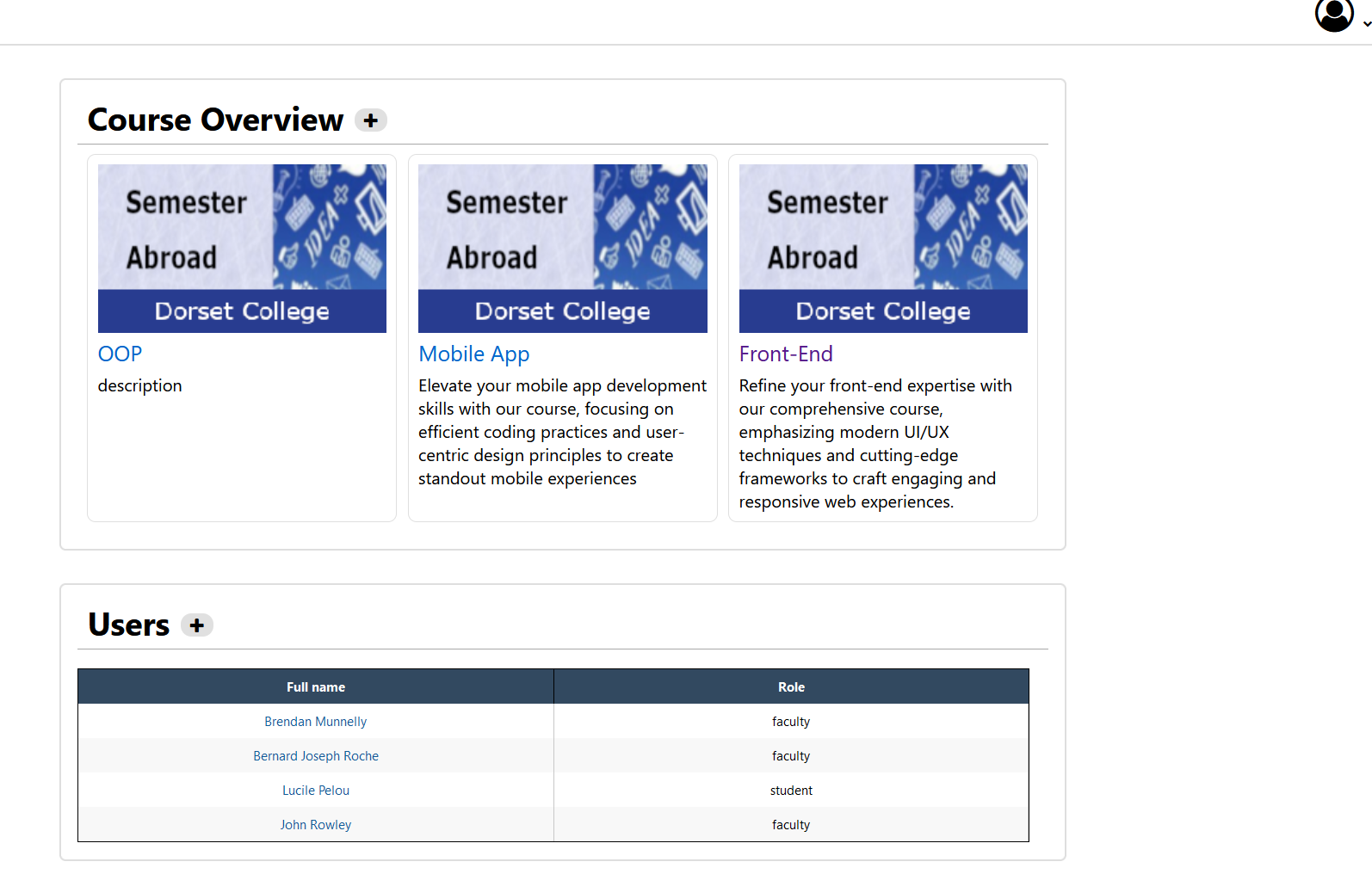This screenshot has width=1372, height=874.
Task: Open Lucile Pelou's user profile
Action: point(316,791)
